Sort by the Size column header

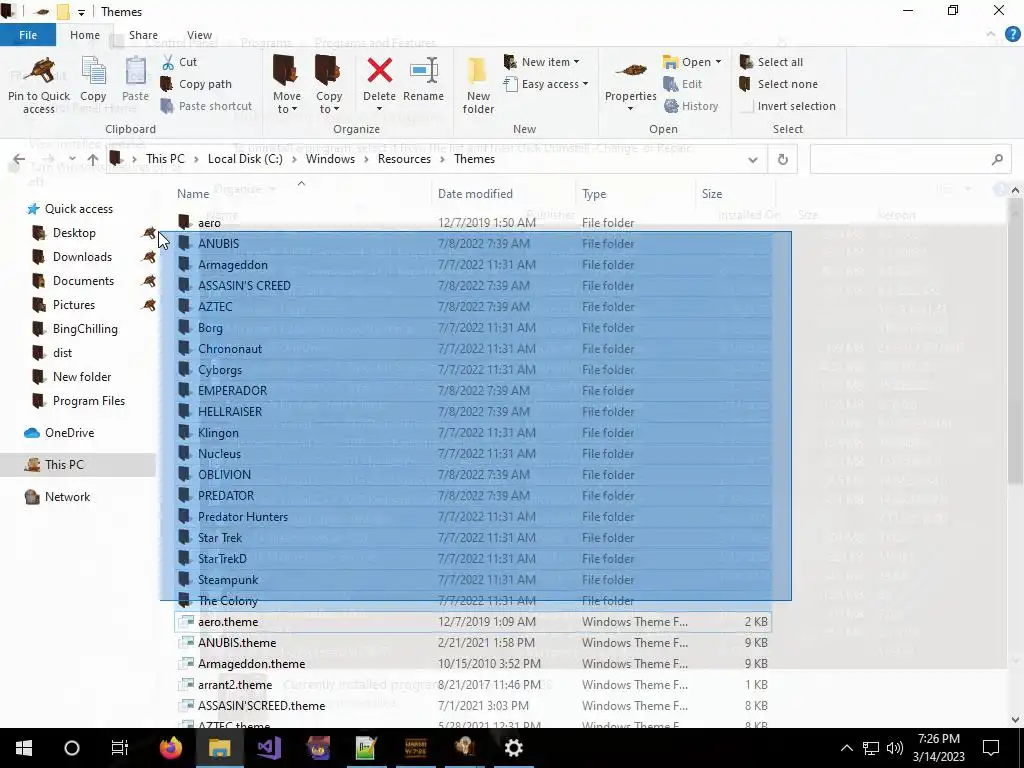click(735, 194)
